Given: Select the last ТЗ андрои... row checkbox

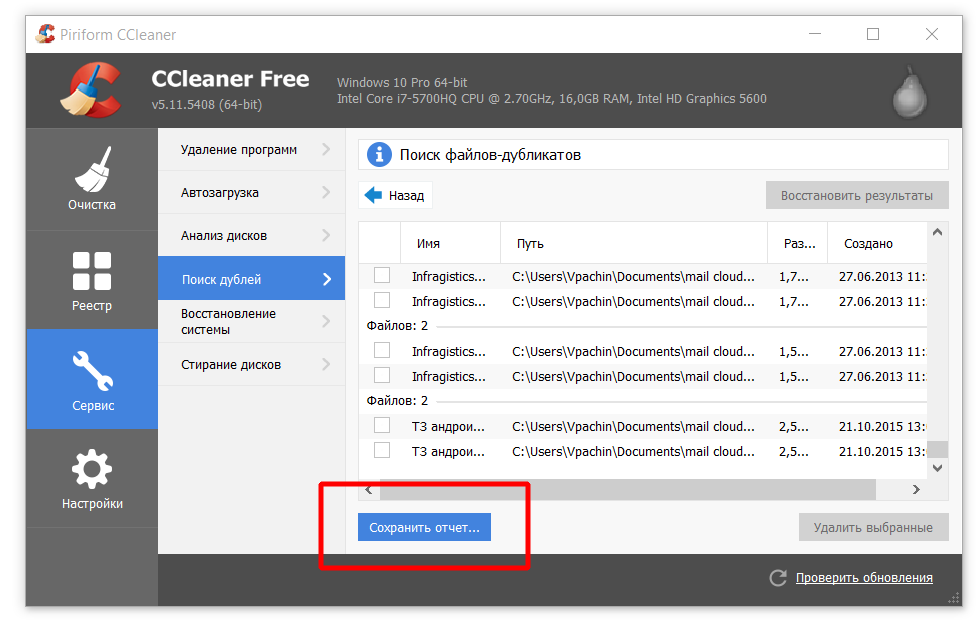Looking at the screenshot, I should coord(382,450).
